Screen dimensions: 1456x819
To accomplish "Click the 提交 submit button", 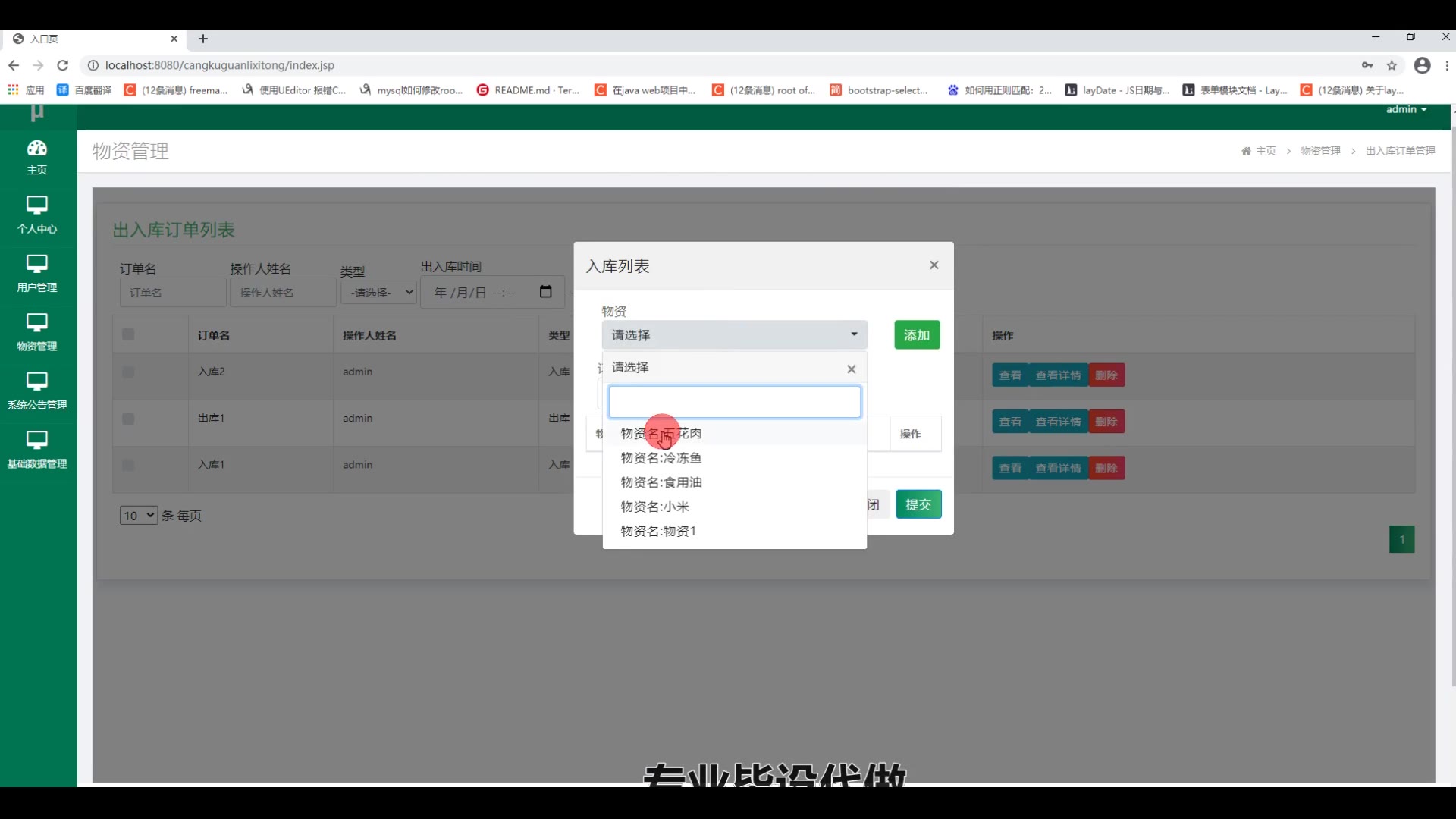I will [x=918, y=504].
